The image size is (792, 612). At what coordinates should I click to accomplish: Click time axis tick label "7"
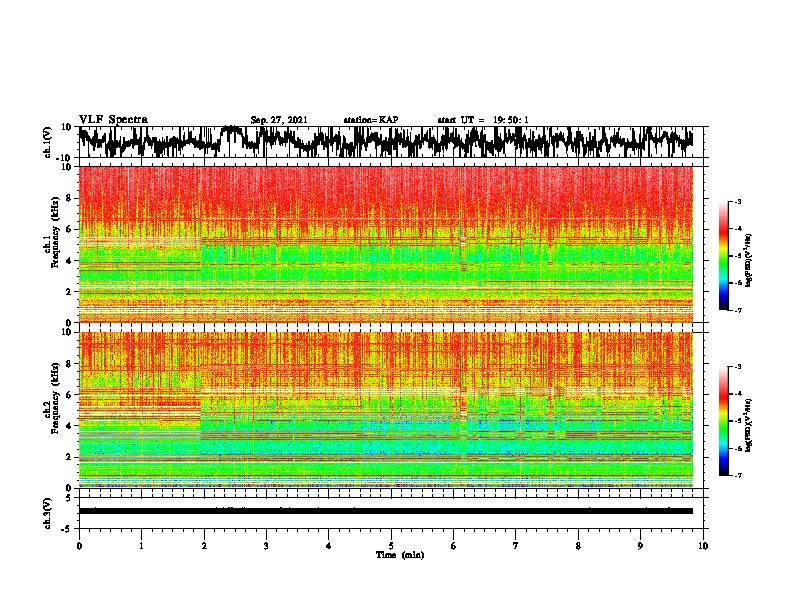coord(516,546)
